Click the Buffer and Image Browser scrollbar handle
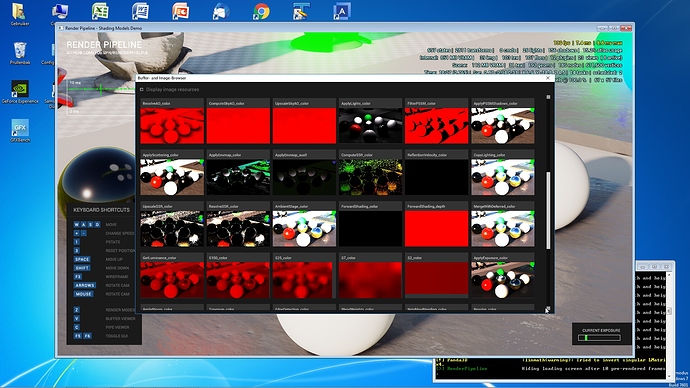 click(x=548, y=210)
